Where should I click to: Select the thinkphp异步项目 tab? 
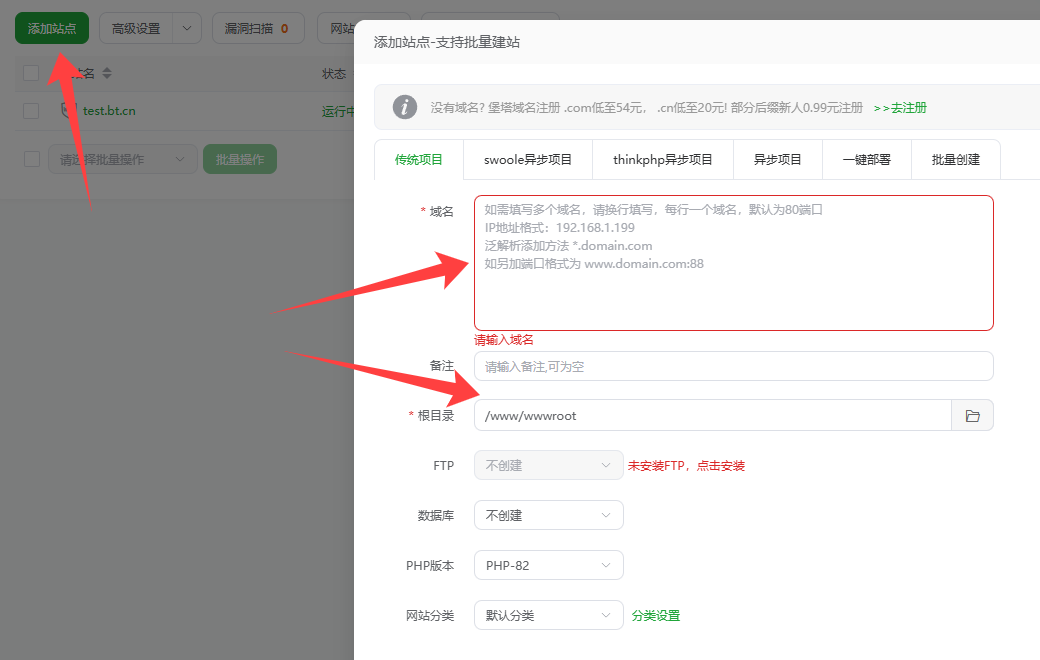[662, 160]
